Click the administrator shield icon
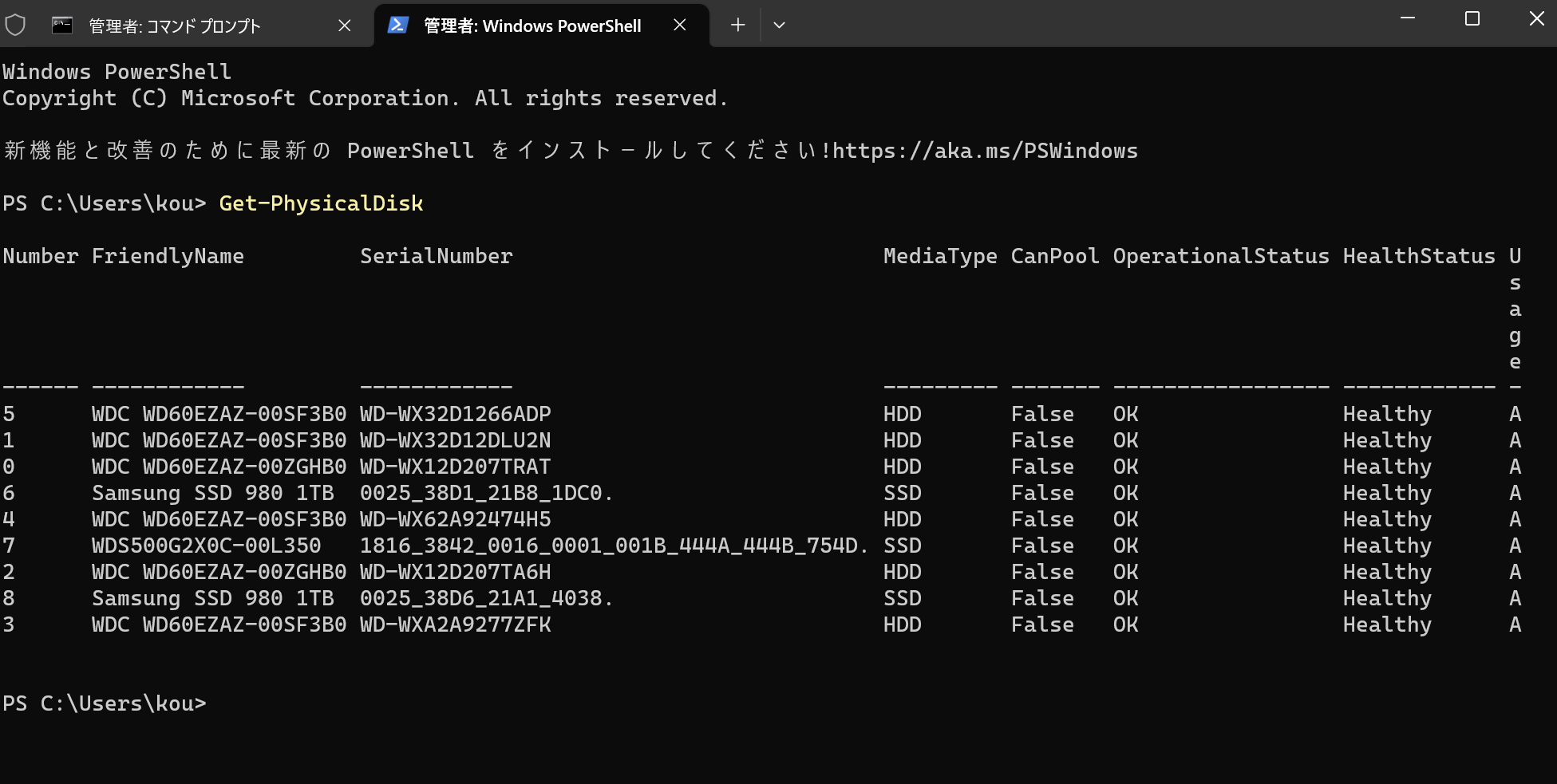Image resolution: width=1557 pixels, height=784 pixels. tap(15, 26)
